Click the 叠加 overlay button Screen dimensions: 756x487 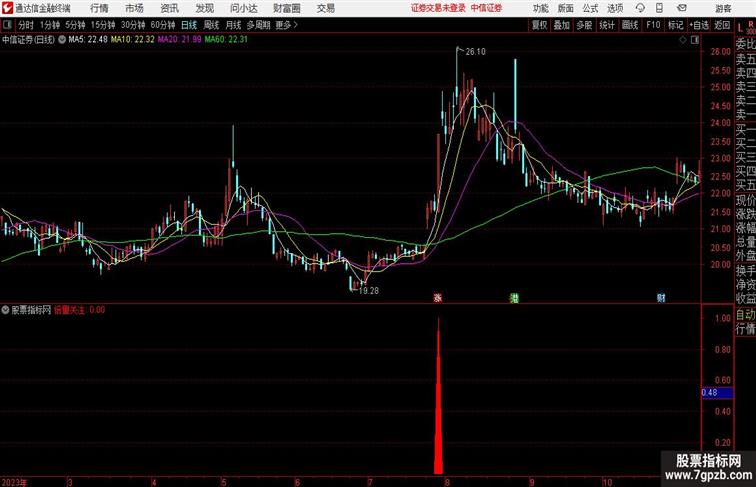(x=562, y=25)
